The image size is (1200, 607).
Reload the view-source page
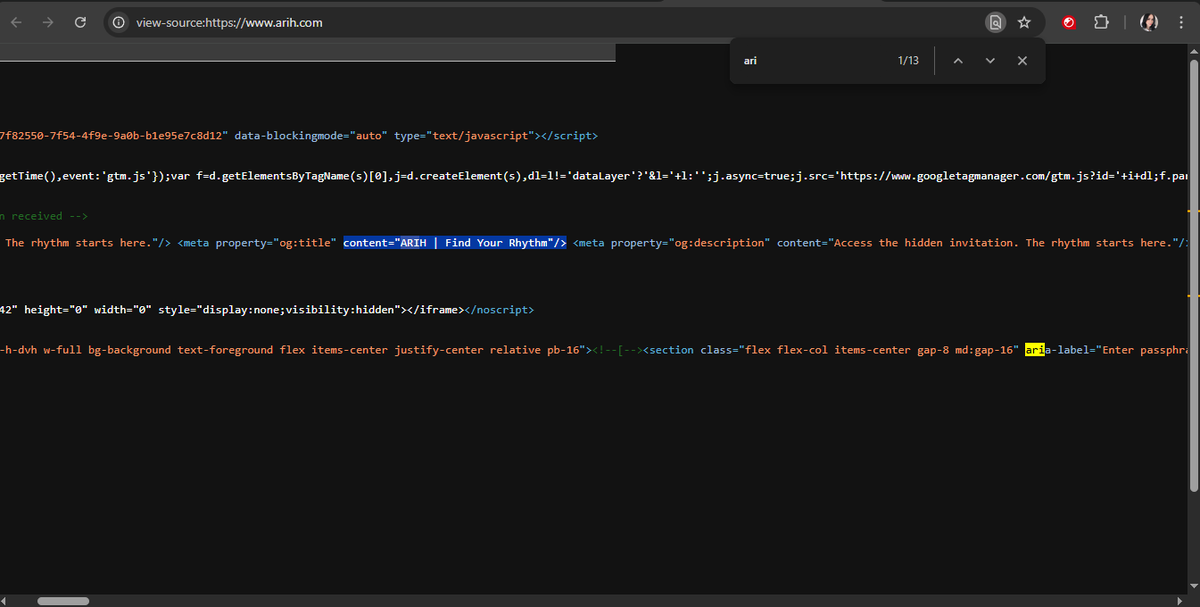click(80, 22)
